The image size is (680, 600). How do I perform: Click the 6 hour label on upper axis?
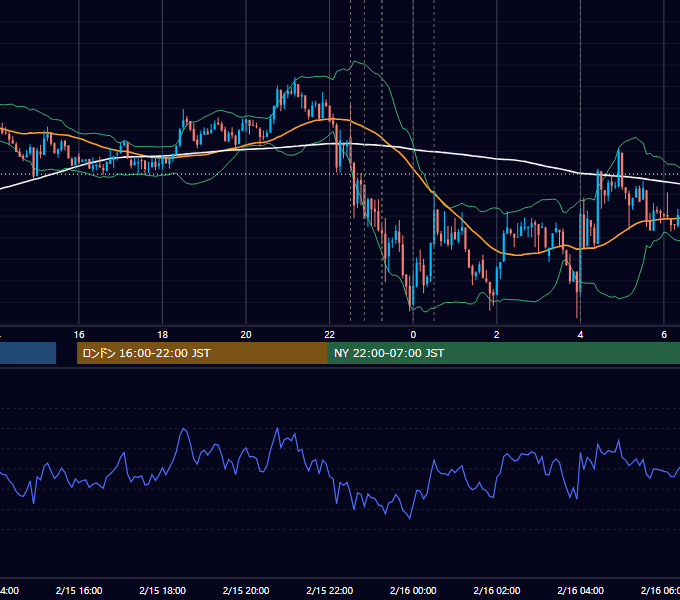pos(664,335)
